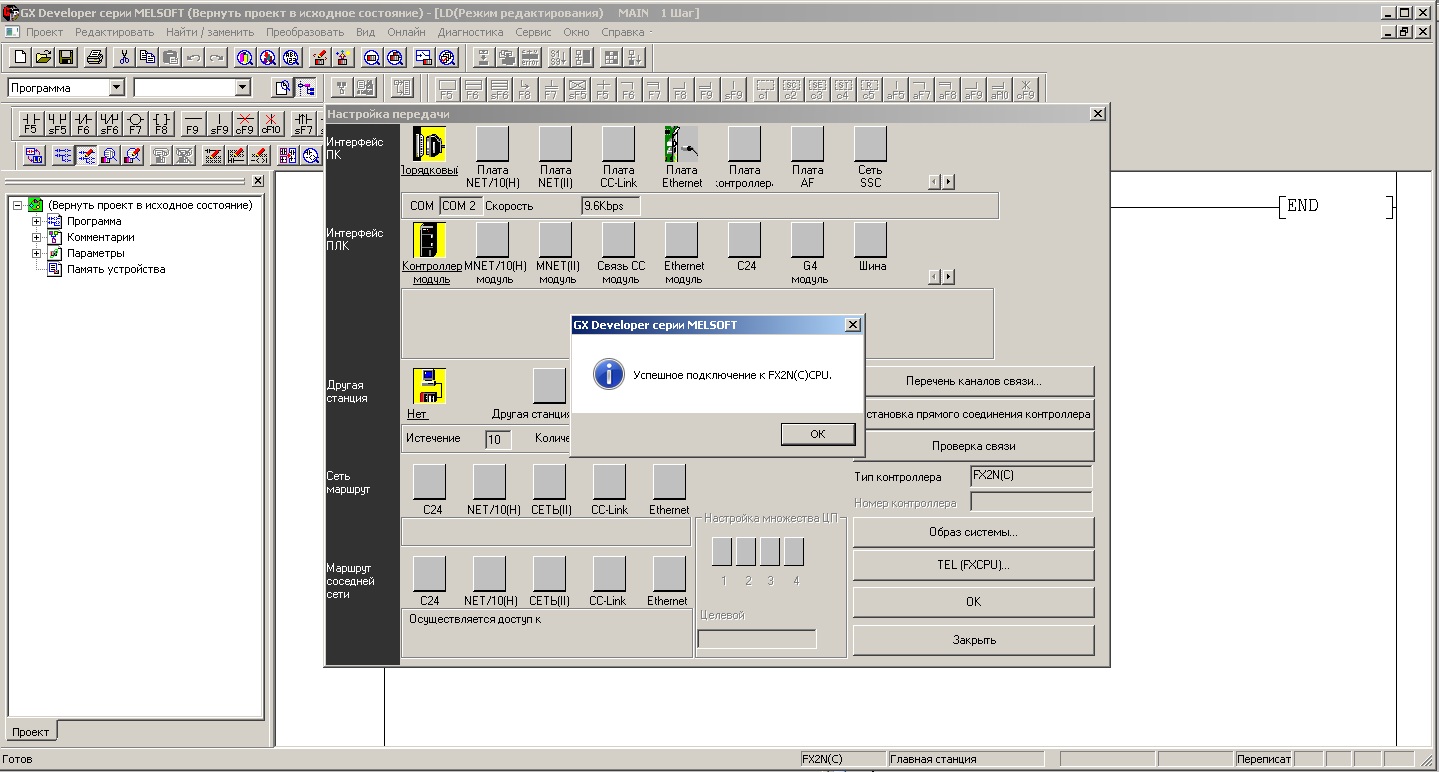Image resolution: width=1439 pixels, height=772 pixels.
Task: Insert parallel open contact (sF5)
Action: pos(58,123)
